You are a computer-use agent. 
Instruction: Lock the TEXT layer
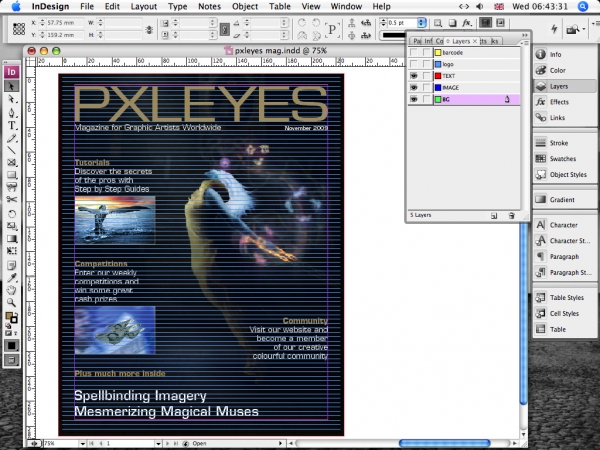[x=426, y=76]
